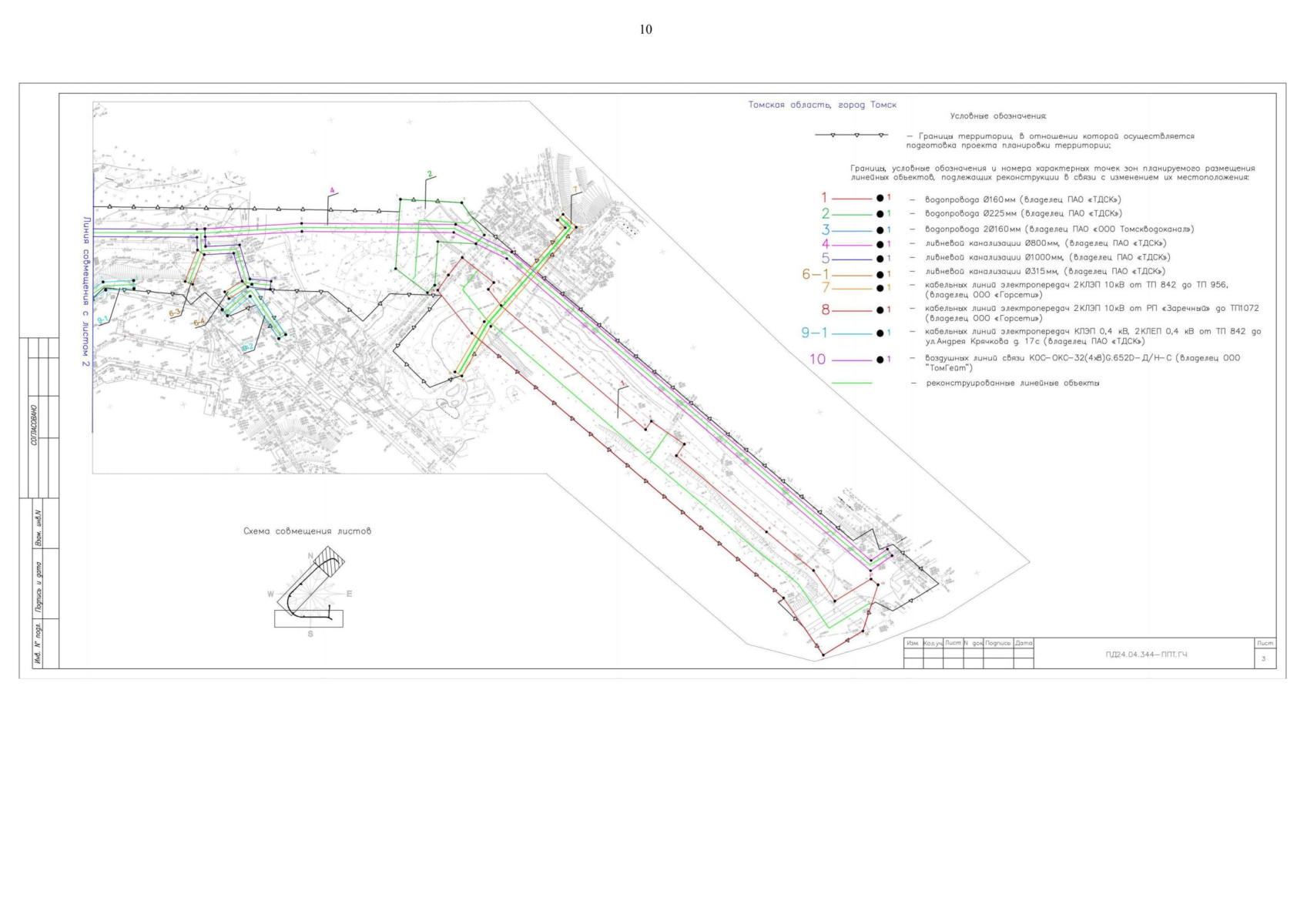Click the 'Томская область, город Томск' title
This screenshot has width=1307, height=924.
click(823, 105)
